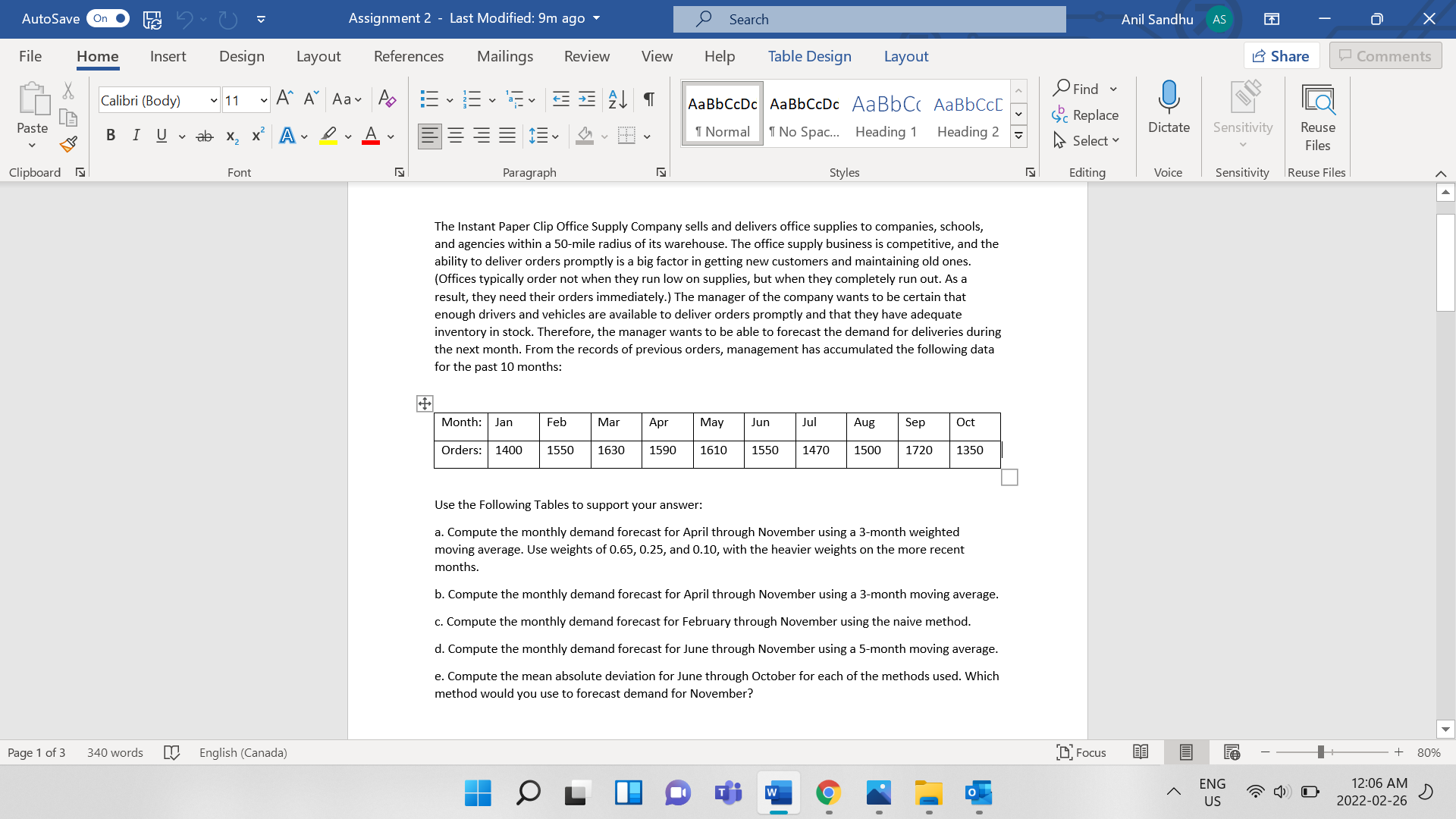Center-align the paragraph
Screen dimensions: 1456x819
click(456, 135)
